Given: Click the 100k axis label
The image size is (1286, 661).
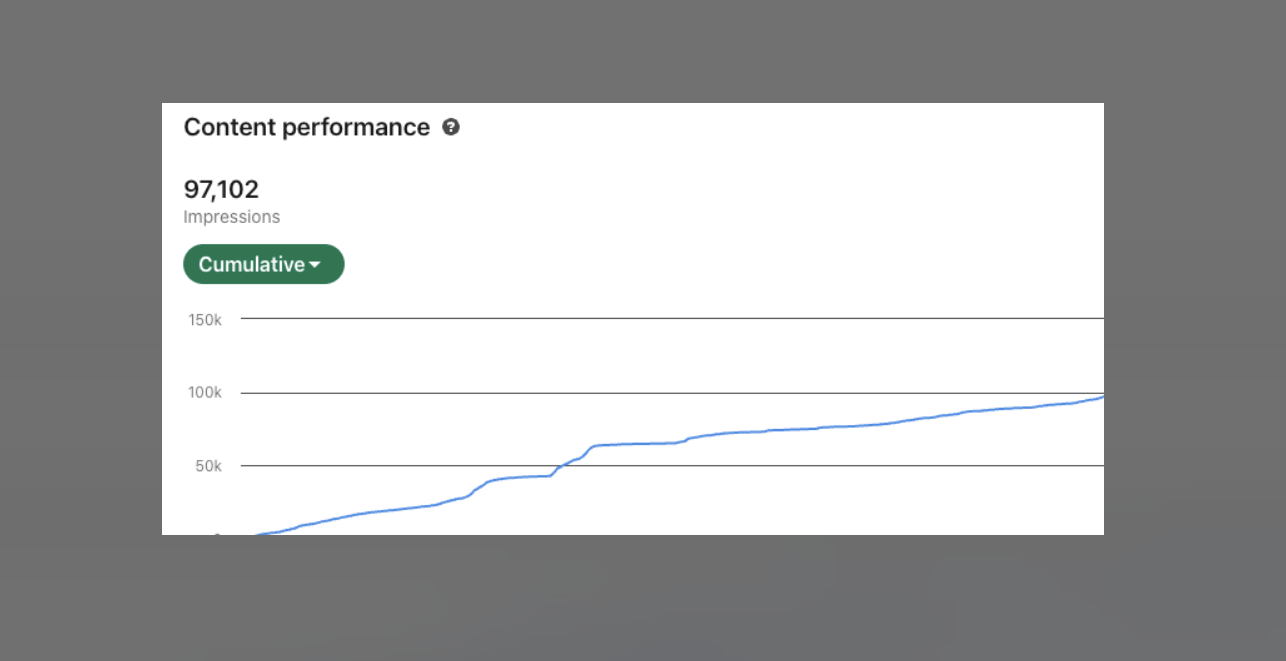Looking at the screenshot, I should click(204, 392).
